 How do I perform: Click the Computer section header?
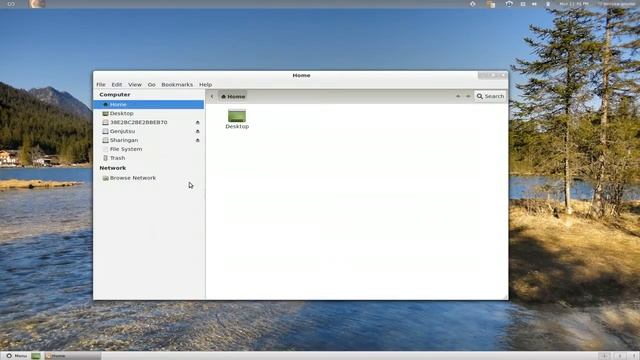[x=115, y=94]
